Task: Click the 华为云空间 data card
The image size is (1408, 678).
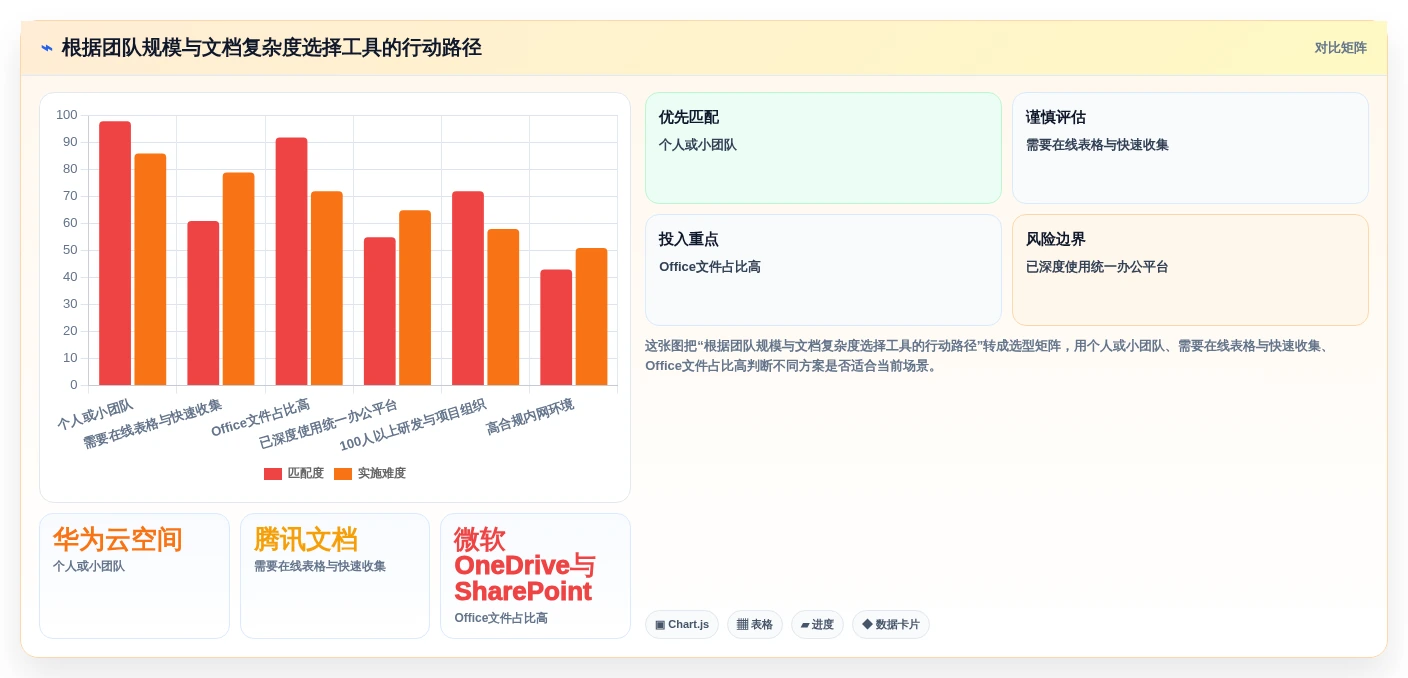Action: [x=134, y=576]
